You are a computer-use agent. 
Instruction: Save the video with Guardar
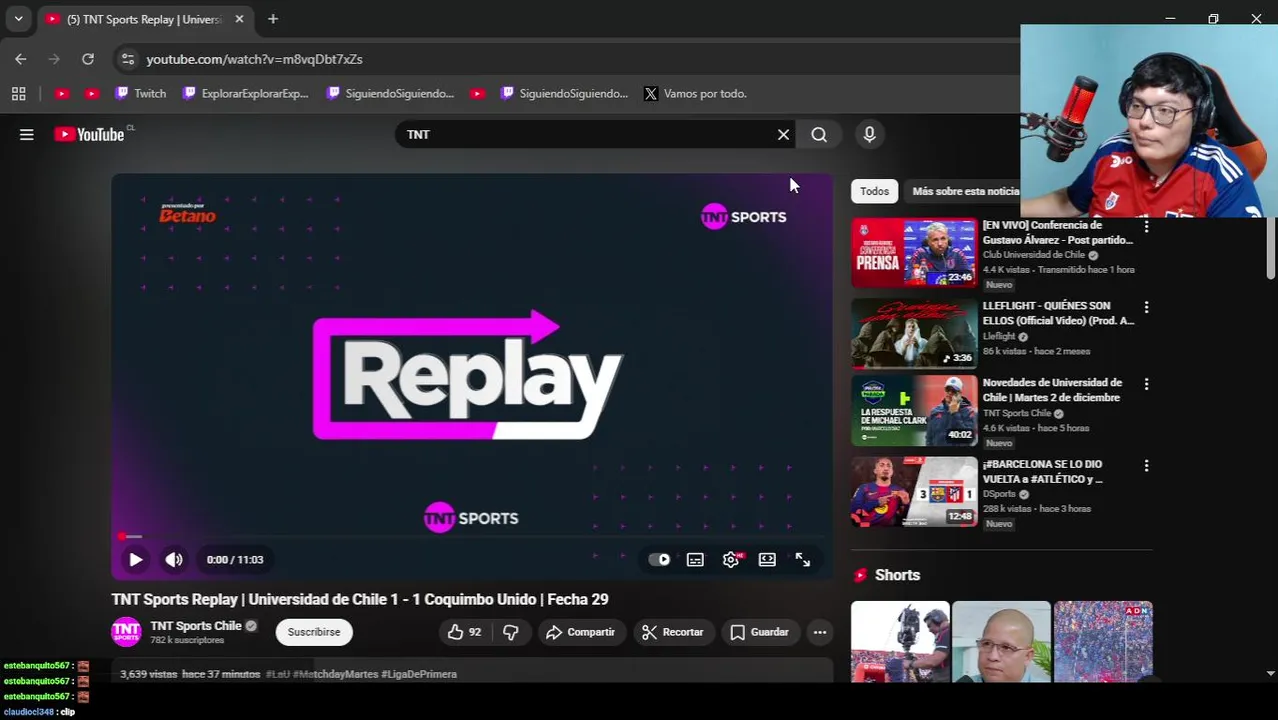pos(759,632)
